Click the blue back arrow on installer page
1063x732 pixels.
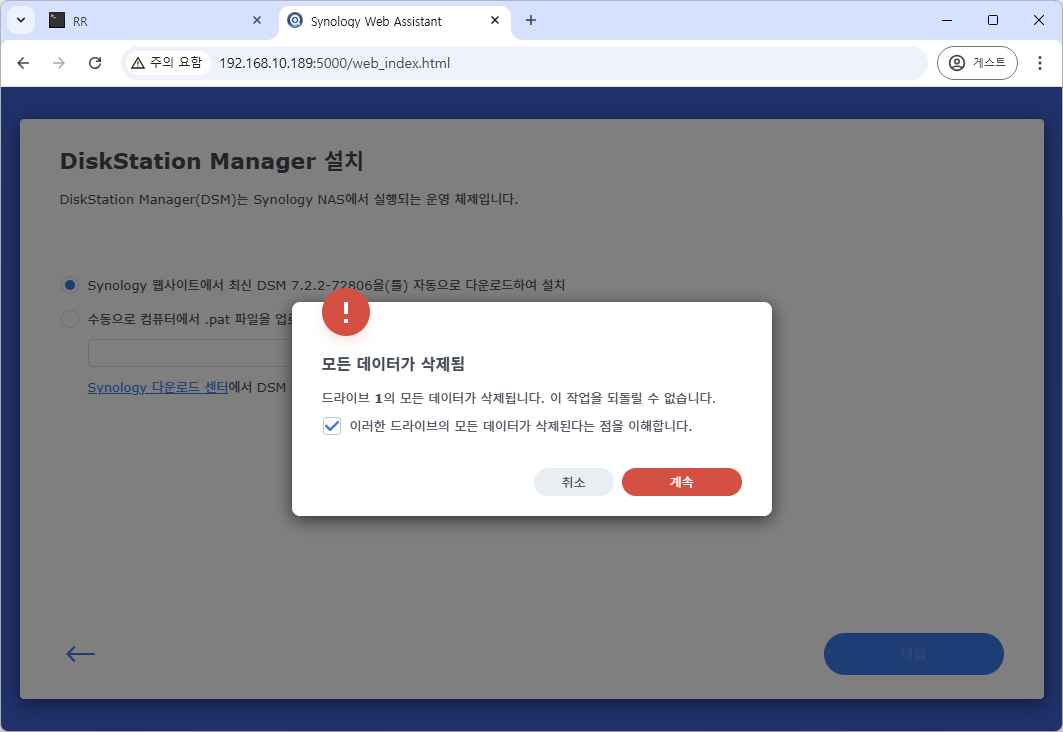click(x=80, y=653)
